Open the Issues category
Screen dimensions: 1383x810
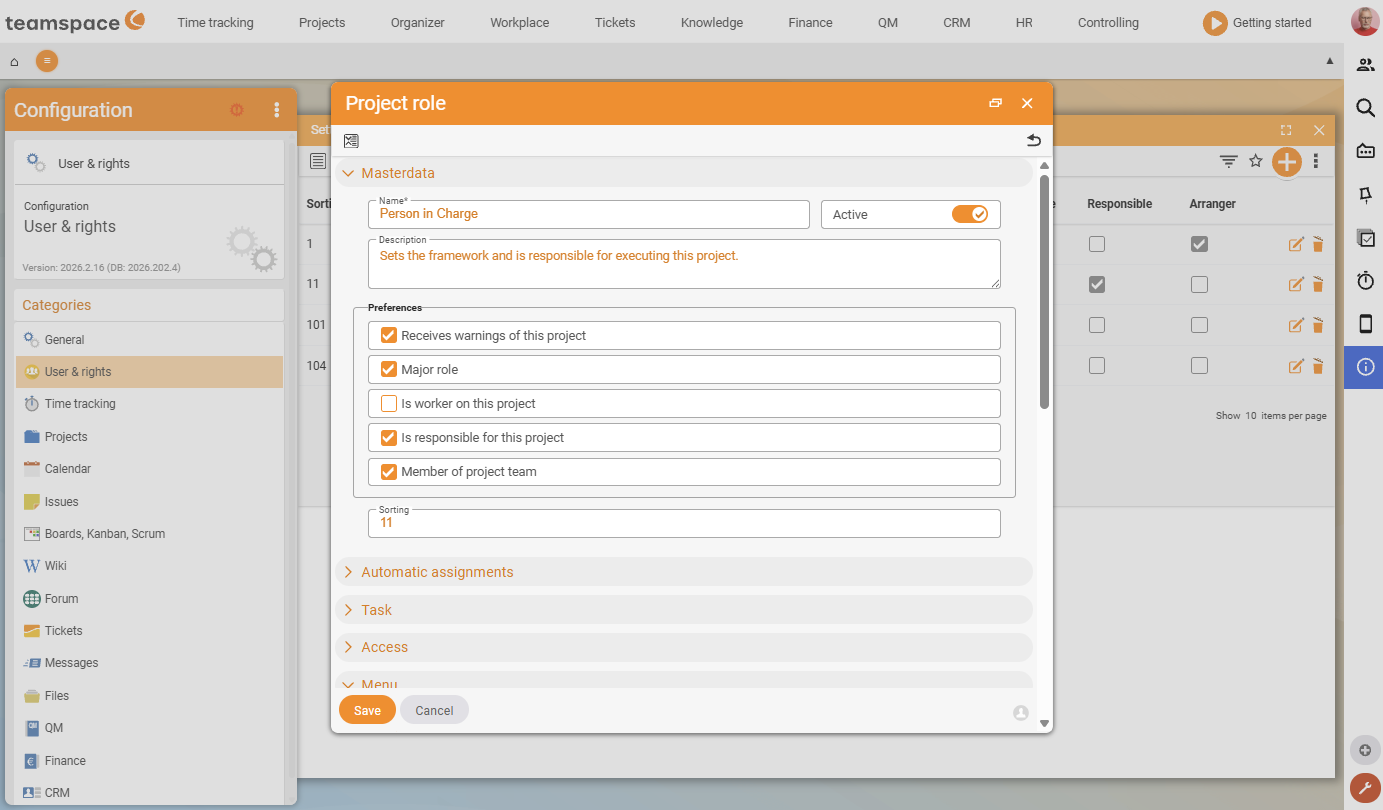(x=150, y=502)
